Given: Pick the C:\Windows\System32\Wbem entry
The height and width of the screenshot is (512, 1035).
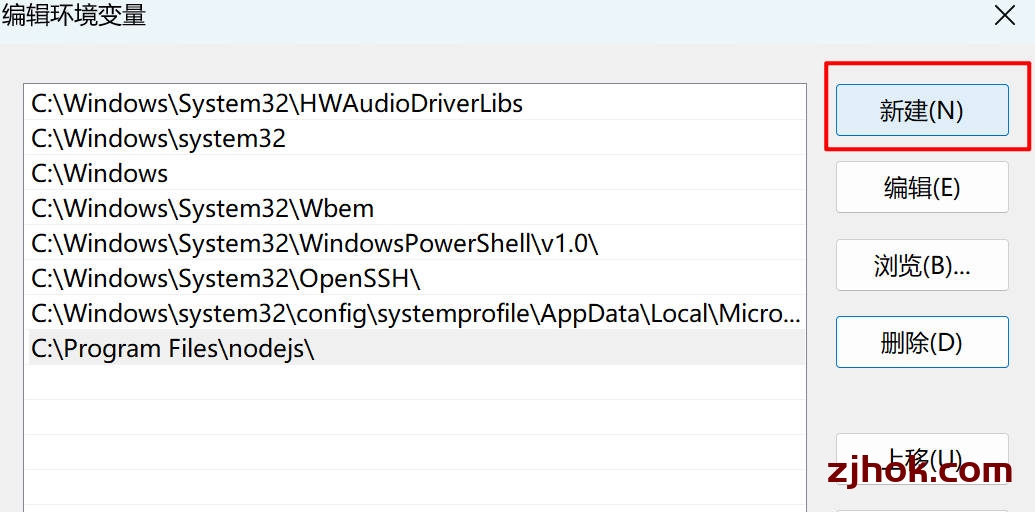Looking at the screenshot, I should pos(416,208).
